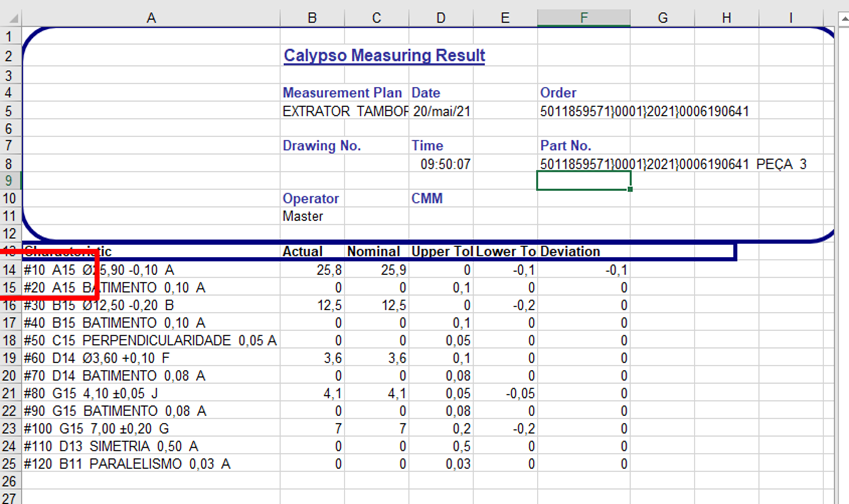The image size is (849, 504).
Task: Select row 9 header
Action: tap(10, 181)
